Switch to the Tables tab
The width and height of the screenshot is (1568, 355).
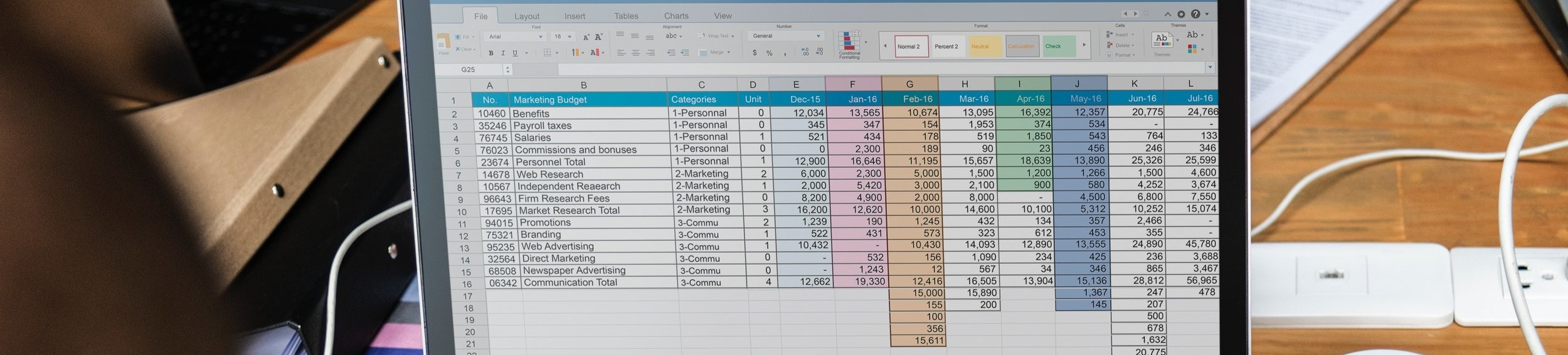coord(626,16)
